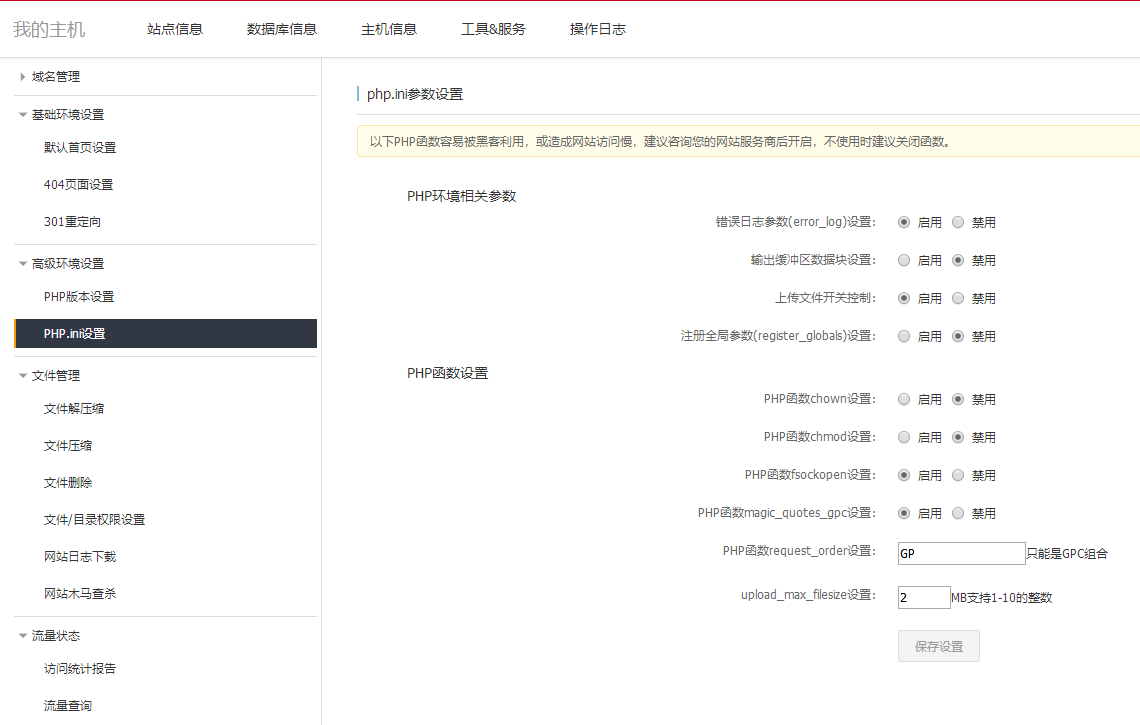Open the 站点信息 top menu
Image resolution: width=1140 pixels, height=725 pixels.
click(175, 29)
